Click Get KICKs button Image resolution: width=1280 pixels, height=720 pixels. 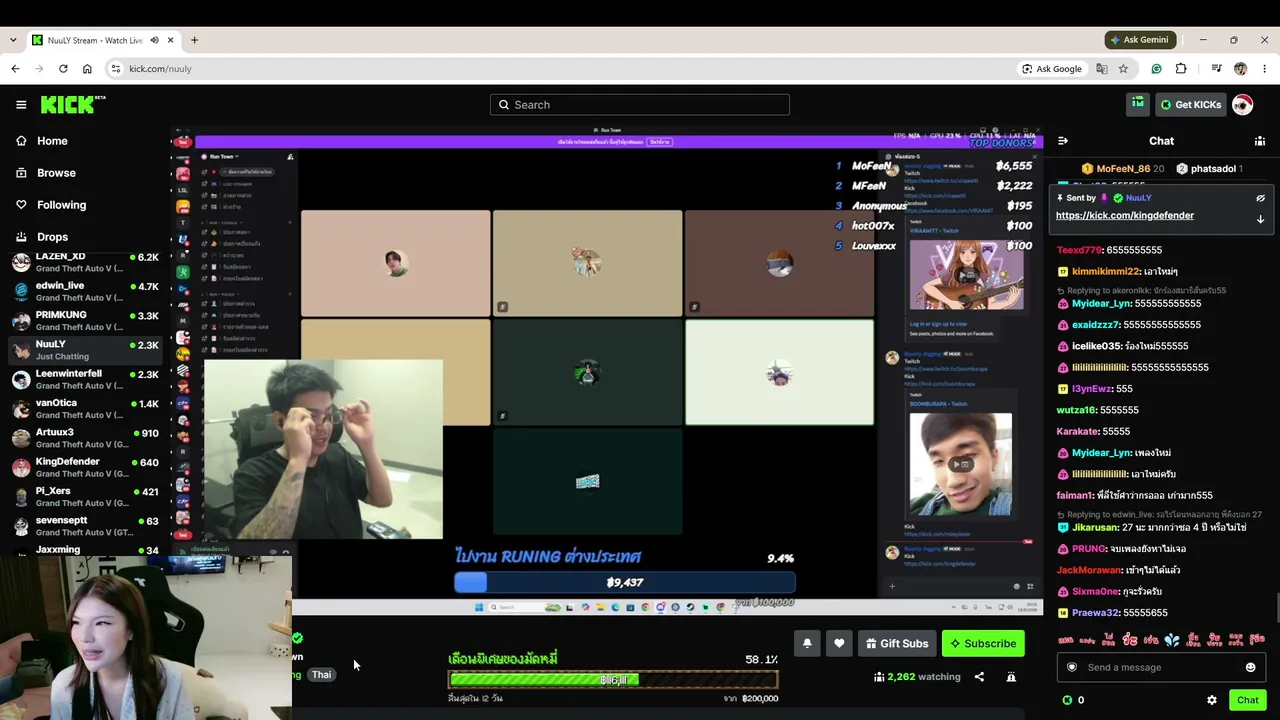[1191, 104]
